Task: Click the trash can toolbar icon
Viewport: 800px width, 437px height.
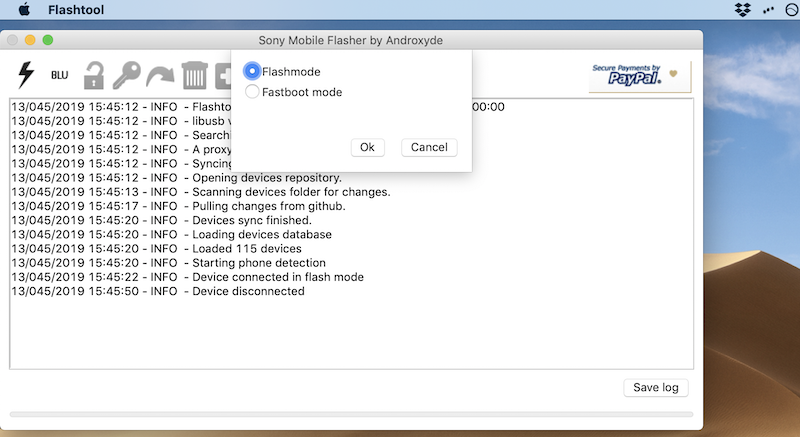Action: tap(195, 76)
